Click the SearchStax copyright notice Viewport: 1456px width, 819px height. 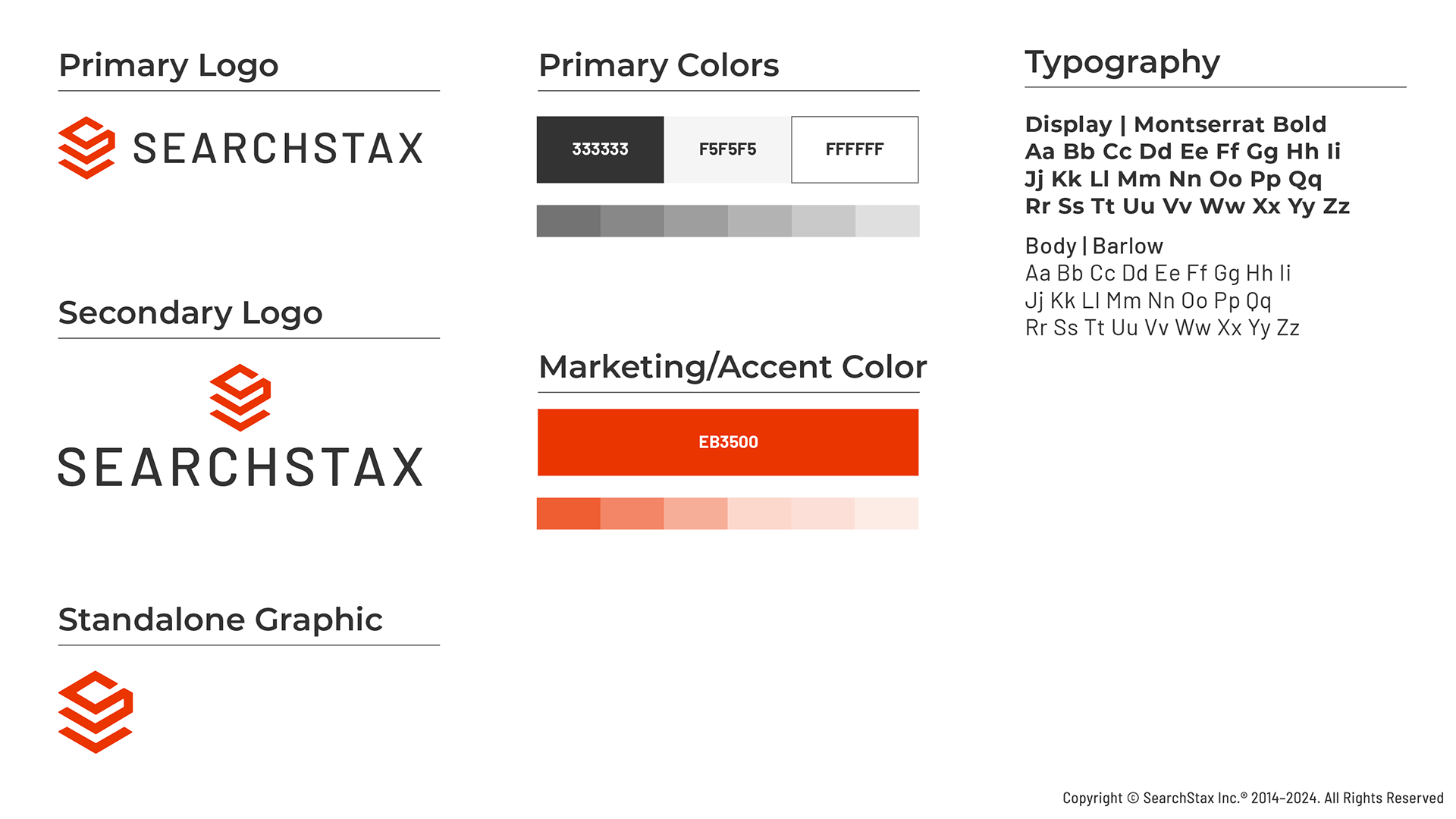pos(1253,798)
